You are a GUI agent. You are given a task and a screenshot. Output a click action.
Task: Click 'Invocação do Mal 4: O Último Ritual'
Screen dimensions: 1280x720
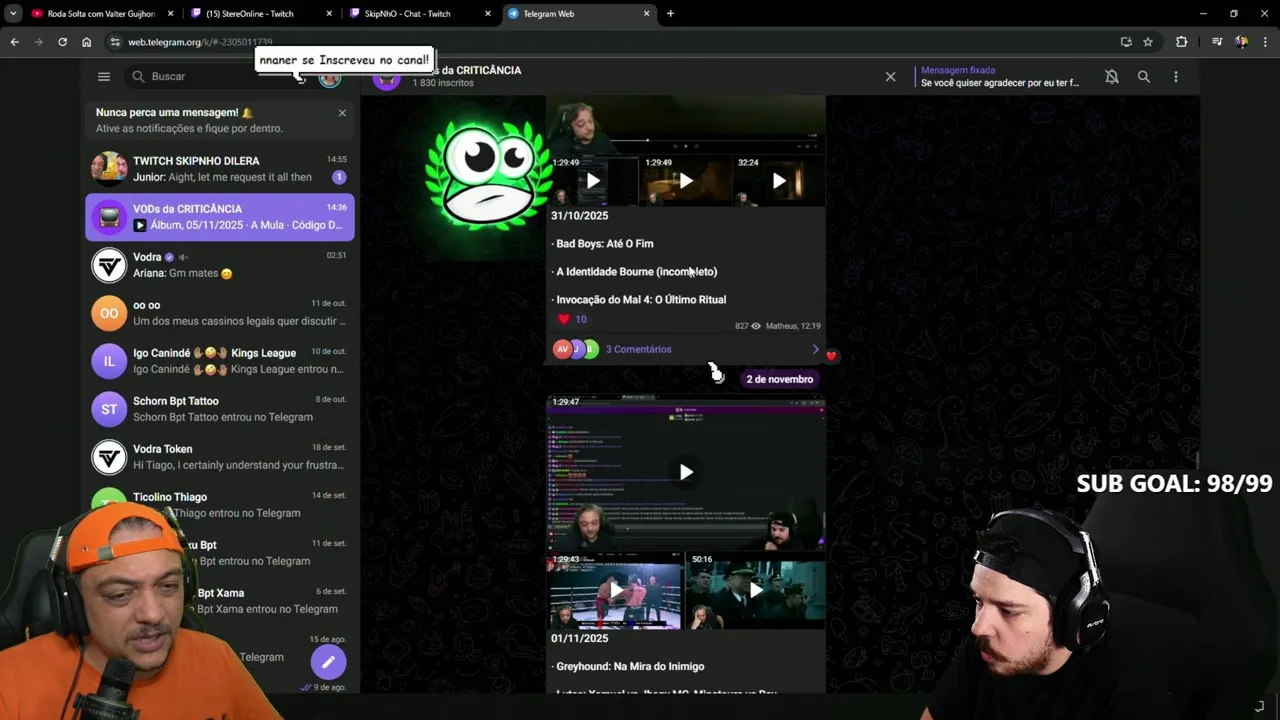[641, 300]
